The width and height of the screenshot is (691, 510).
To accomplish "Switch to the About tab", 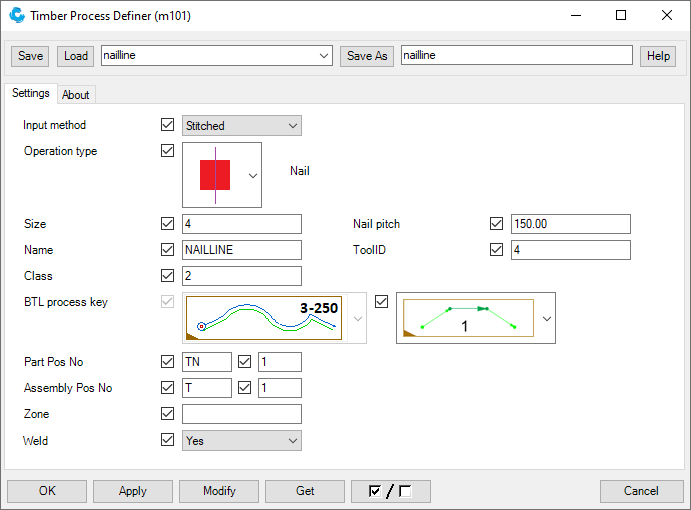I will click(76, 95).
